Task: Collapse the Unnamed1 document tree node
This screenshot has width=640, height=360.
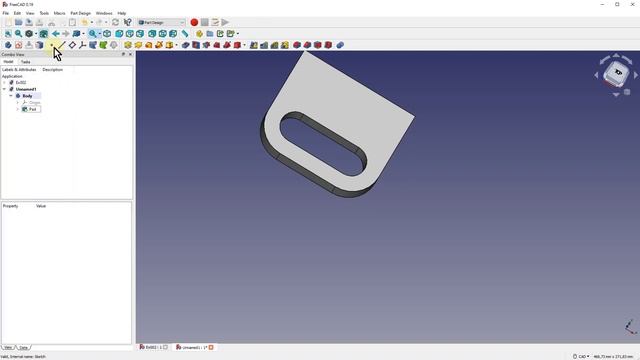Action: click(x=4, y=89)
